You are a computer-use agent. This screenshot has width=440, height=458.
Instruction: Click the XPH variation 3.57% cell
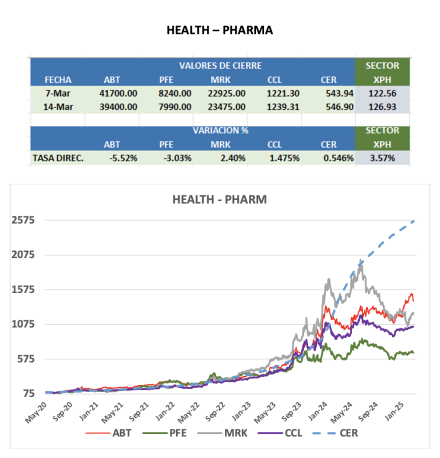tap(382, 158)
